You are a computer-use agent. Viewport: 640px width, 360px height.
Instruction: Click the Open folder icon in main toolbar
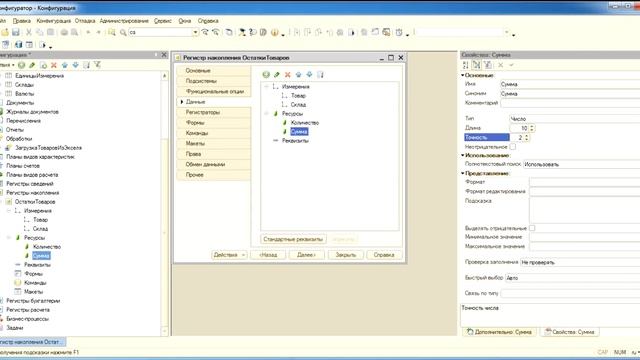[x=4, y=32]
